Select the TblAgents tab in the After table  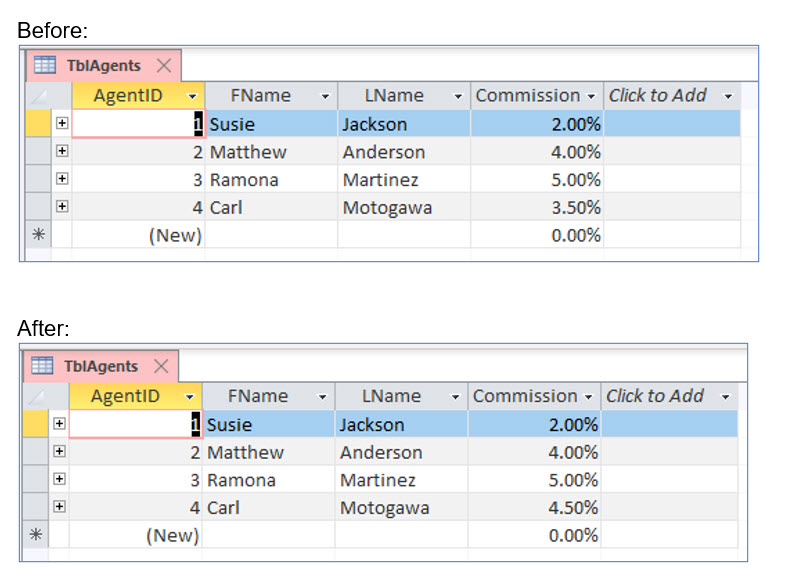(x=101, y=366)
